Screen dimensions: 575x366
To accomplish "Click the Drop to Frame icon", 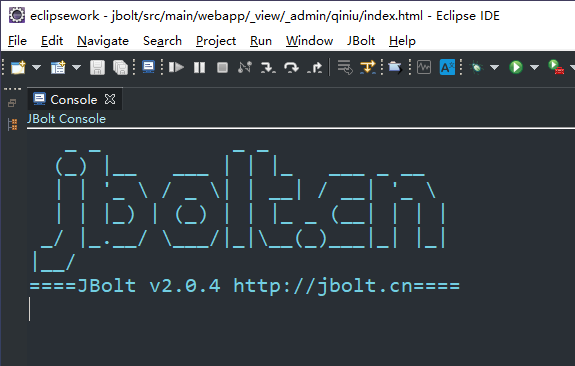I will tap(345, 67).
